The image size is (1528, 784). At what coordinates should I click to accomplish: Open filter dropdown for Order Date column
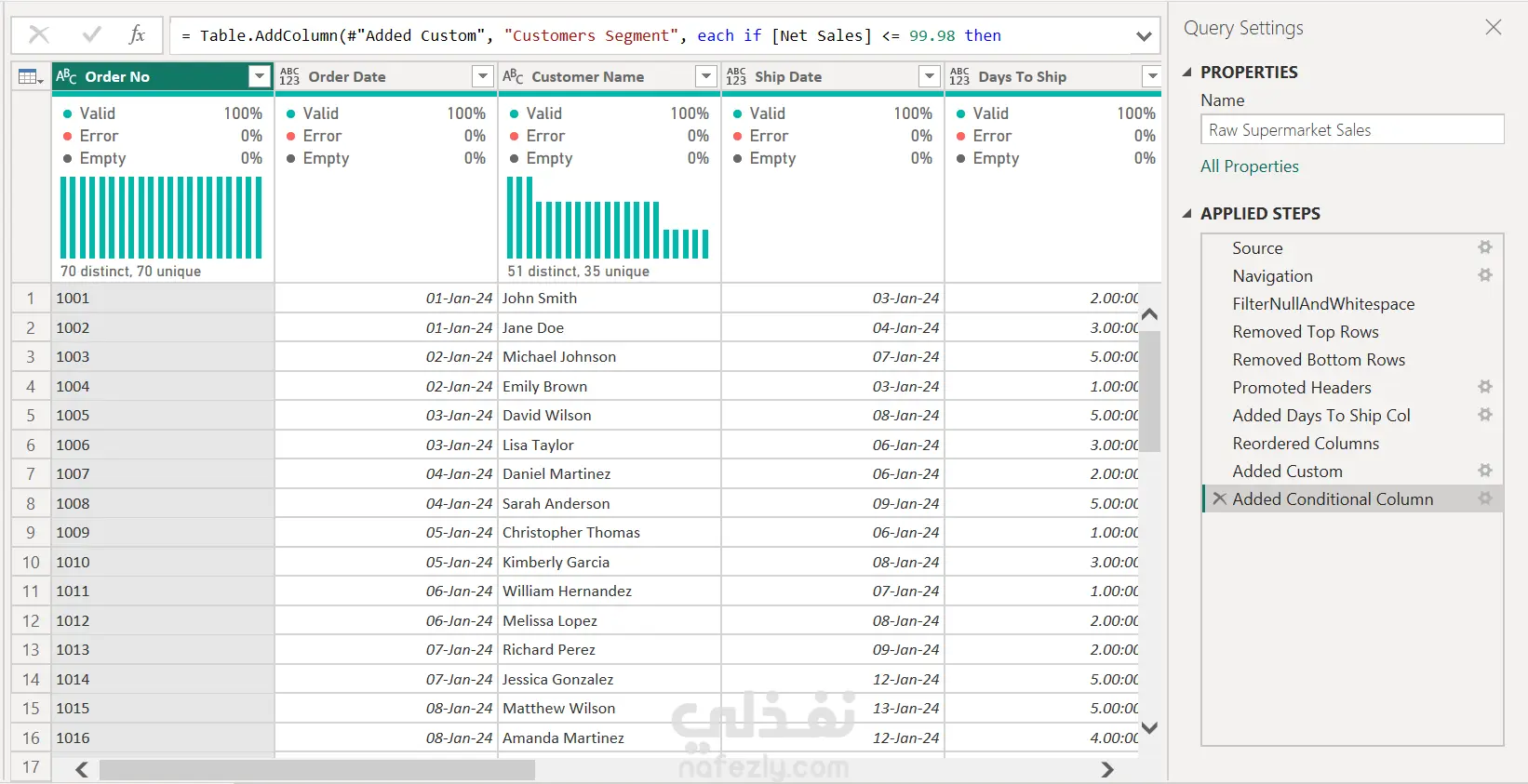coord(482,76)
